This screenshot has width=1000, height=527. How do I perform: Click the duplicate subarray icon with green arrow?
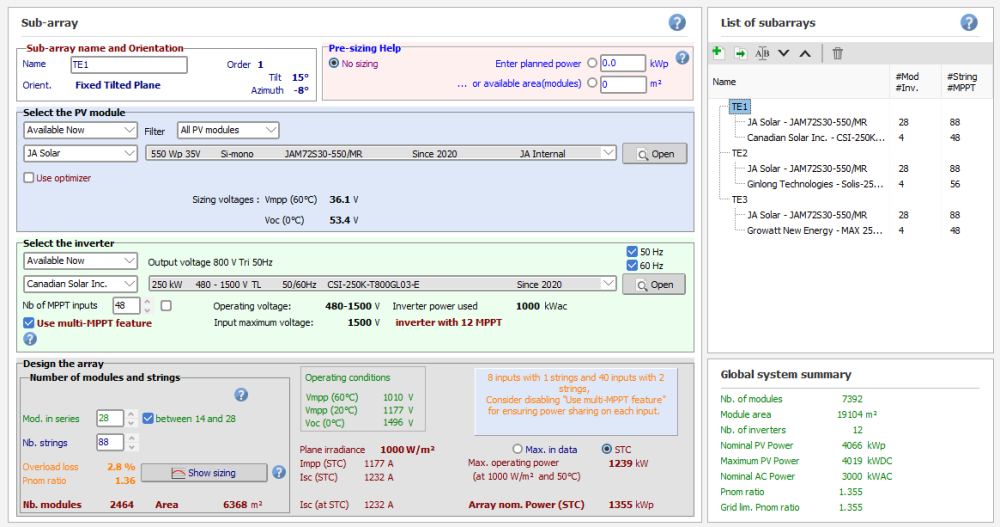point(740,53)
